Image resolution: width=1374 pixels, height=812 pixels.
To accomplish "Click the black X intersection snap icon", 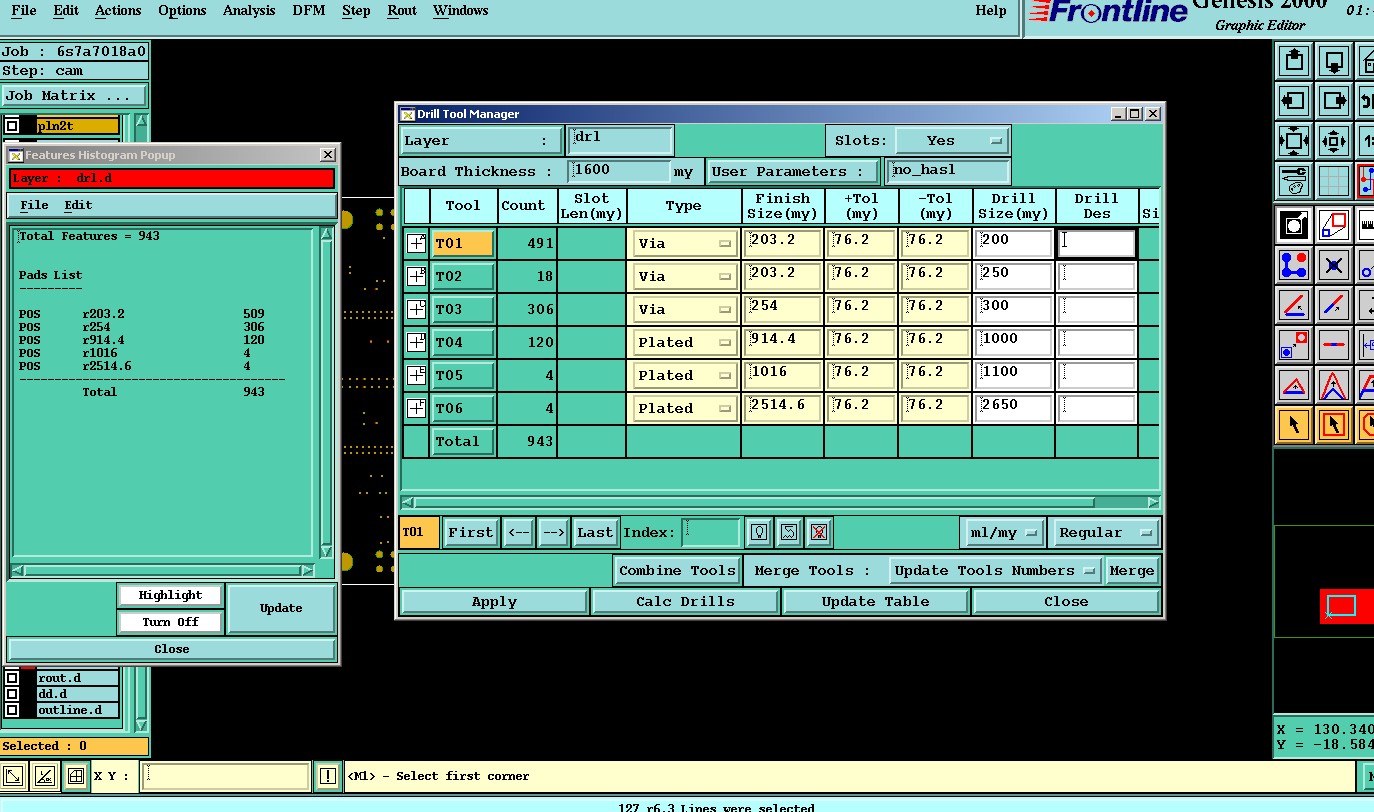I will [x=1334, y=265].
